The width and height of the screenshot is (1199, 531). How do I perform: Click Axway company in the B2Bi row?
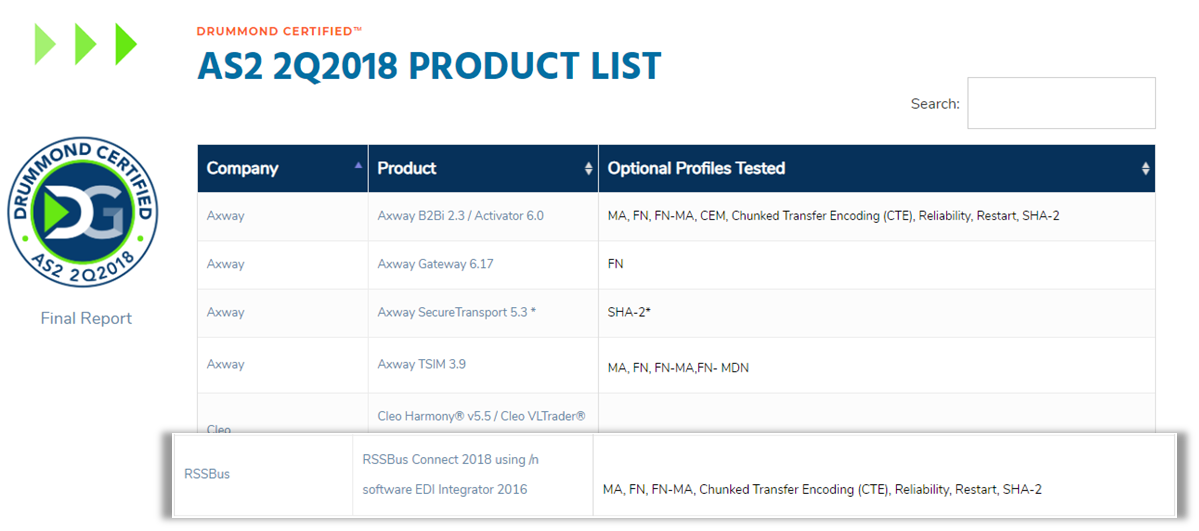226,216
